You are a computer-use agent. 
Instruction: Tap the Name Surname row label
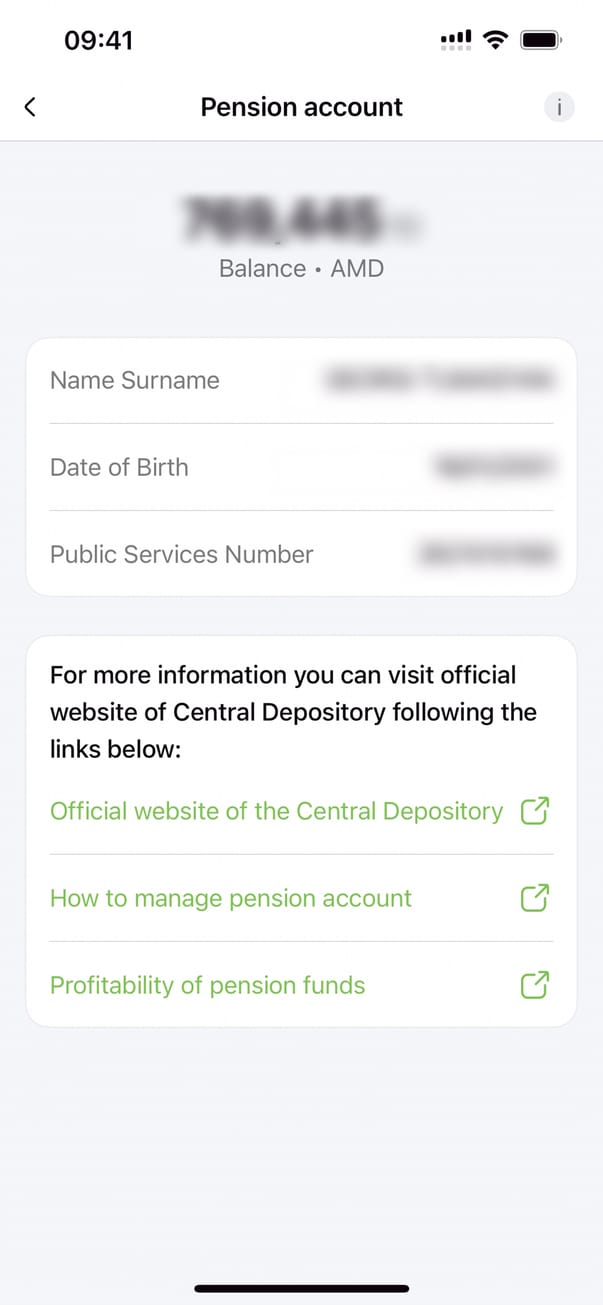pyautogui.click(x=135, y=380)
